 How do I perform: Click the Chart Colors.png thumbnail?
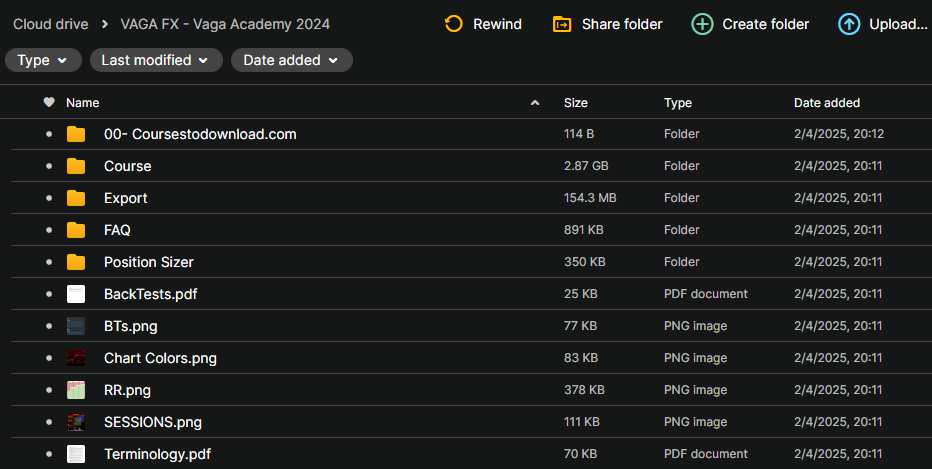tap(75, 358)
